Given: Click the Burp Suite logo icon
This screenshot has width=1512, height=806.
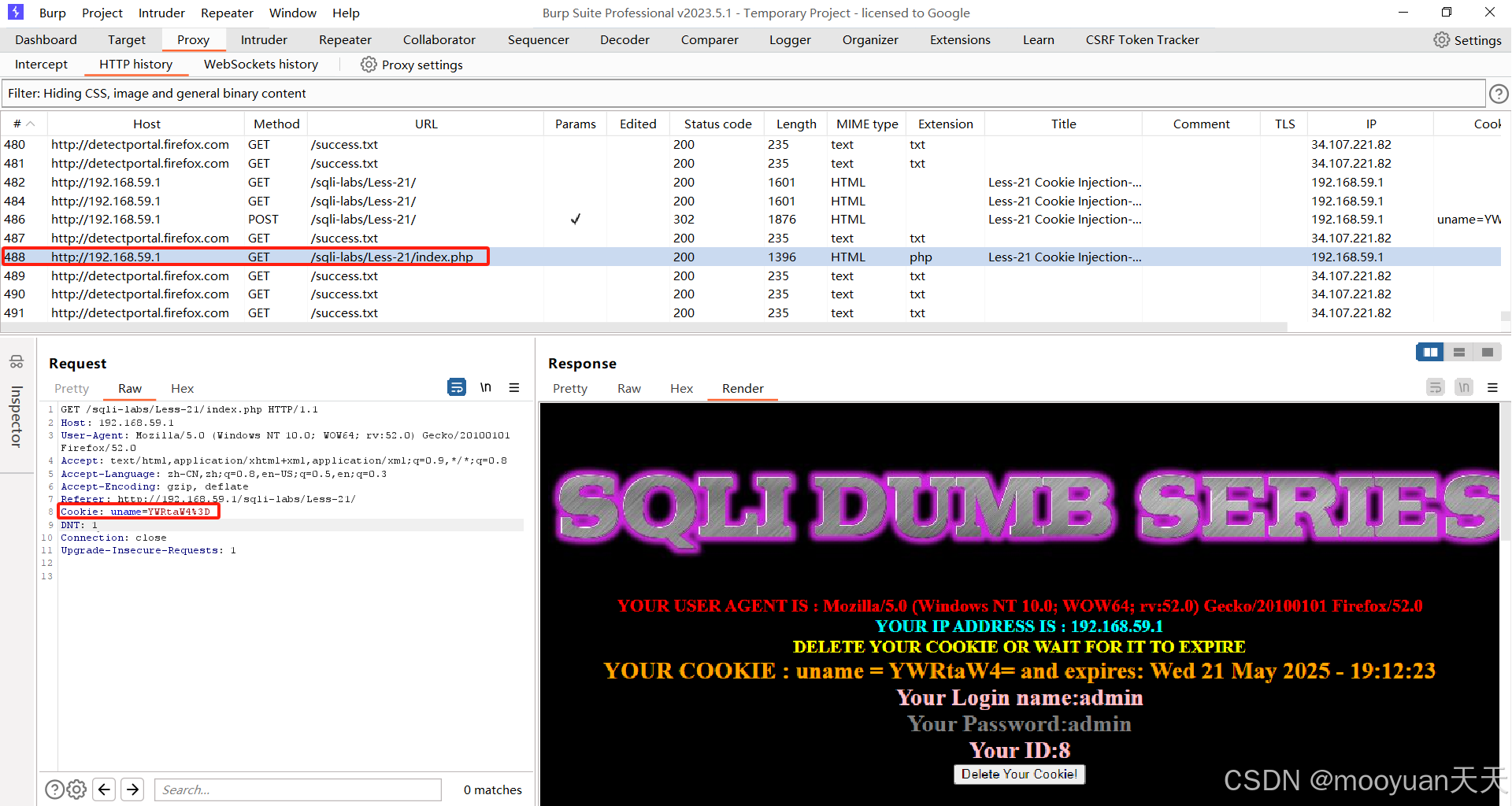Looking at the screenshot, I should point(15,12).
